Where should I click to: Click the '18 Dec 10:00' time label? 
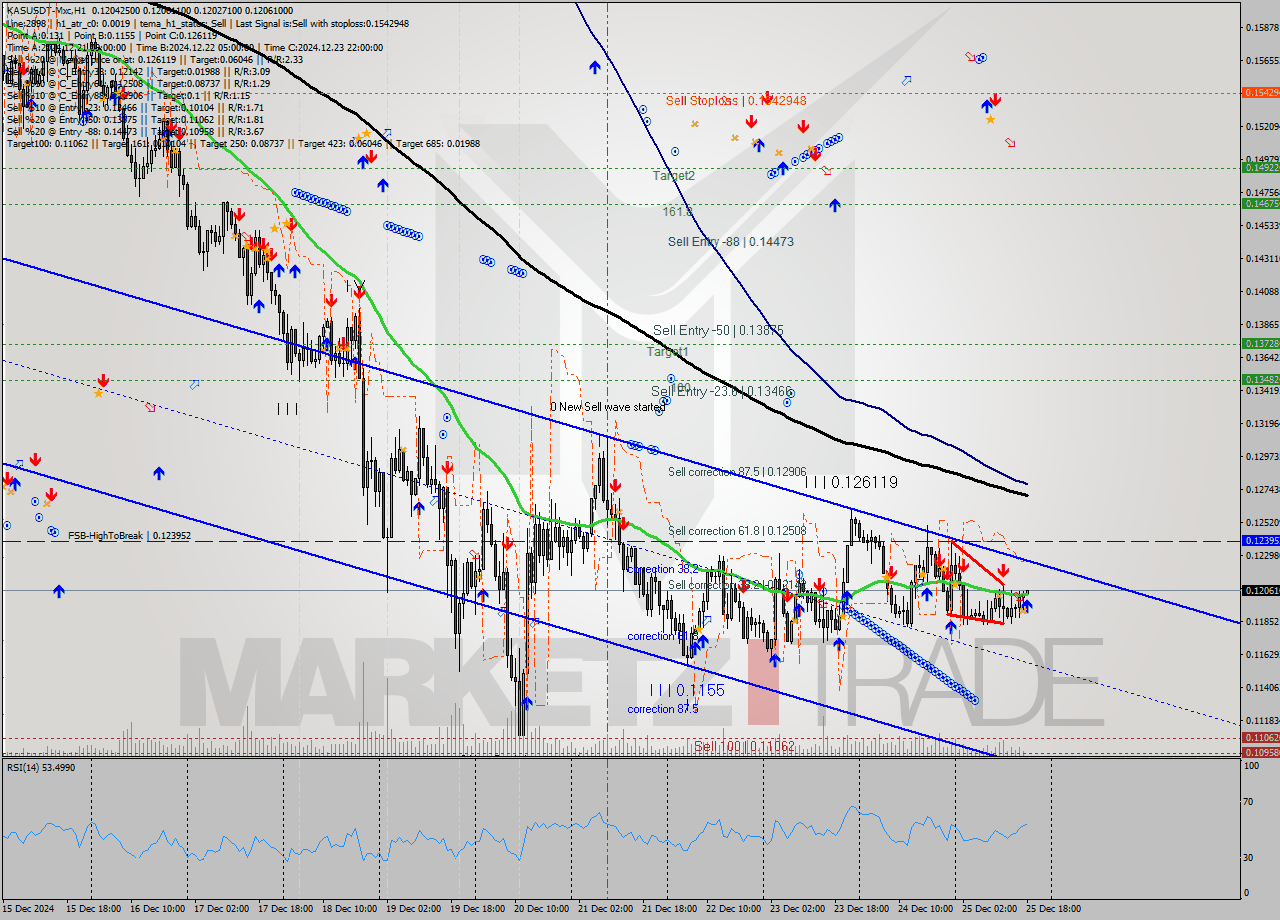348,908
